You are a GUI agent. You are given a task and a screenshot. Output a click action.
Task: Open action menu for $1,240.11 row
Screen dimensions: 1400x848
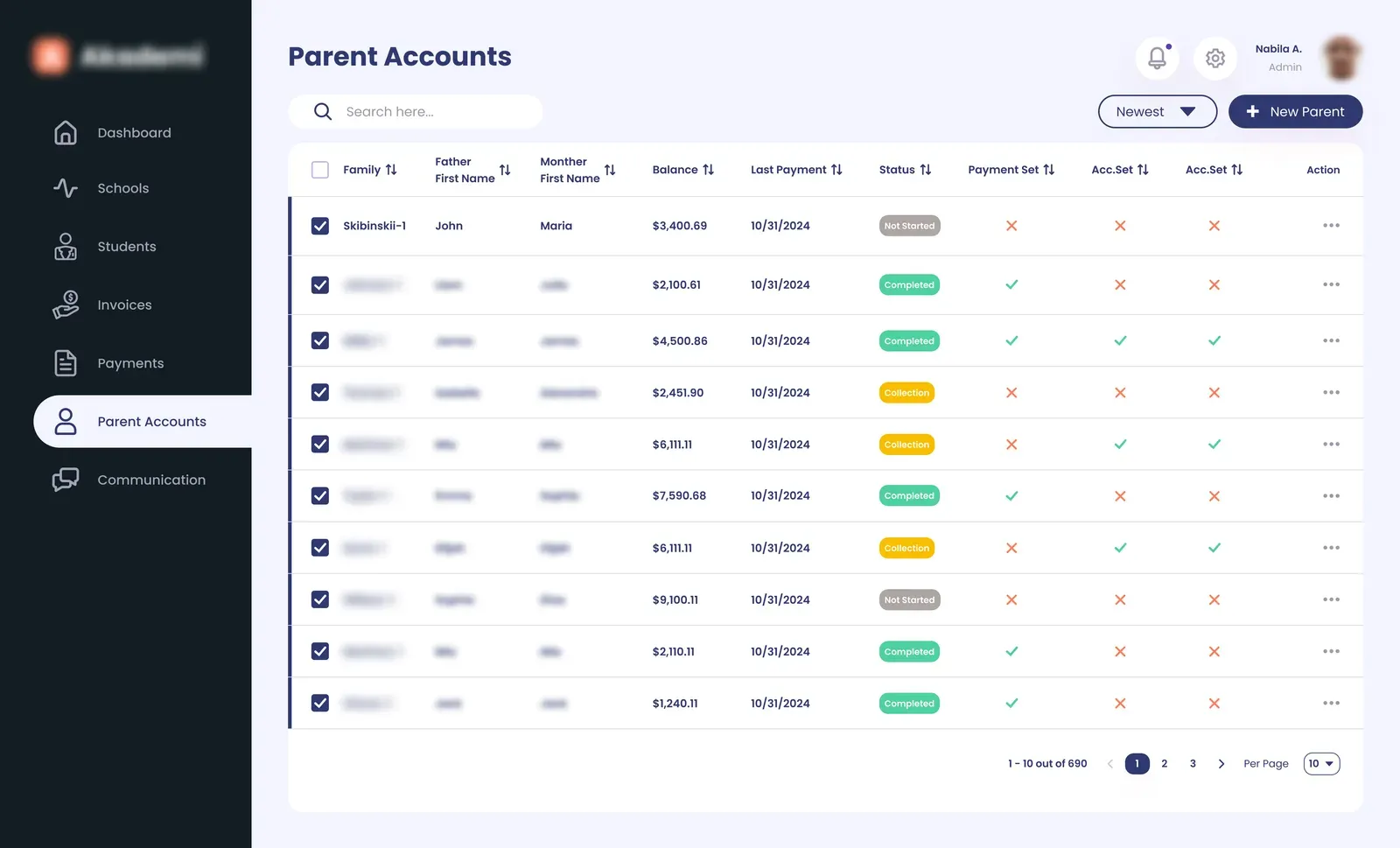1331,703
